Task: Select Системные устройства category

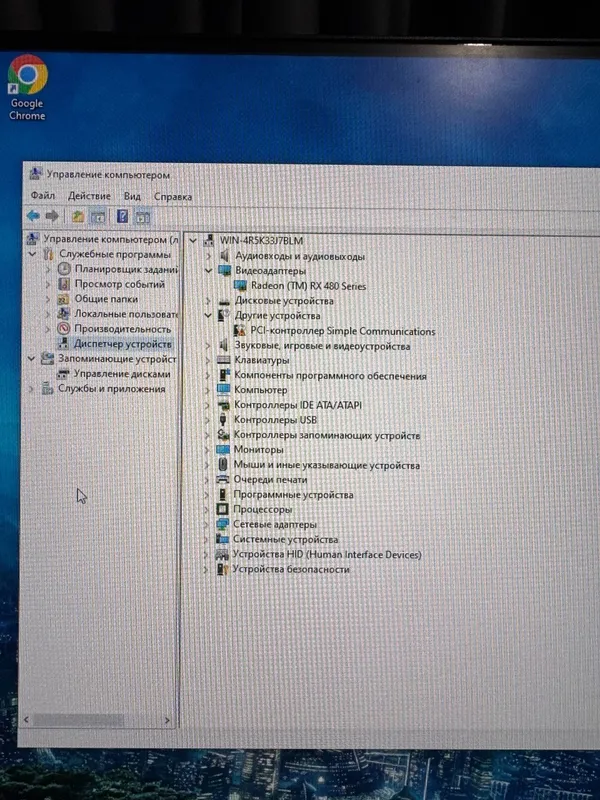Action: [x=285, y=539]
